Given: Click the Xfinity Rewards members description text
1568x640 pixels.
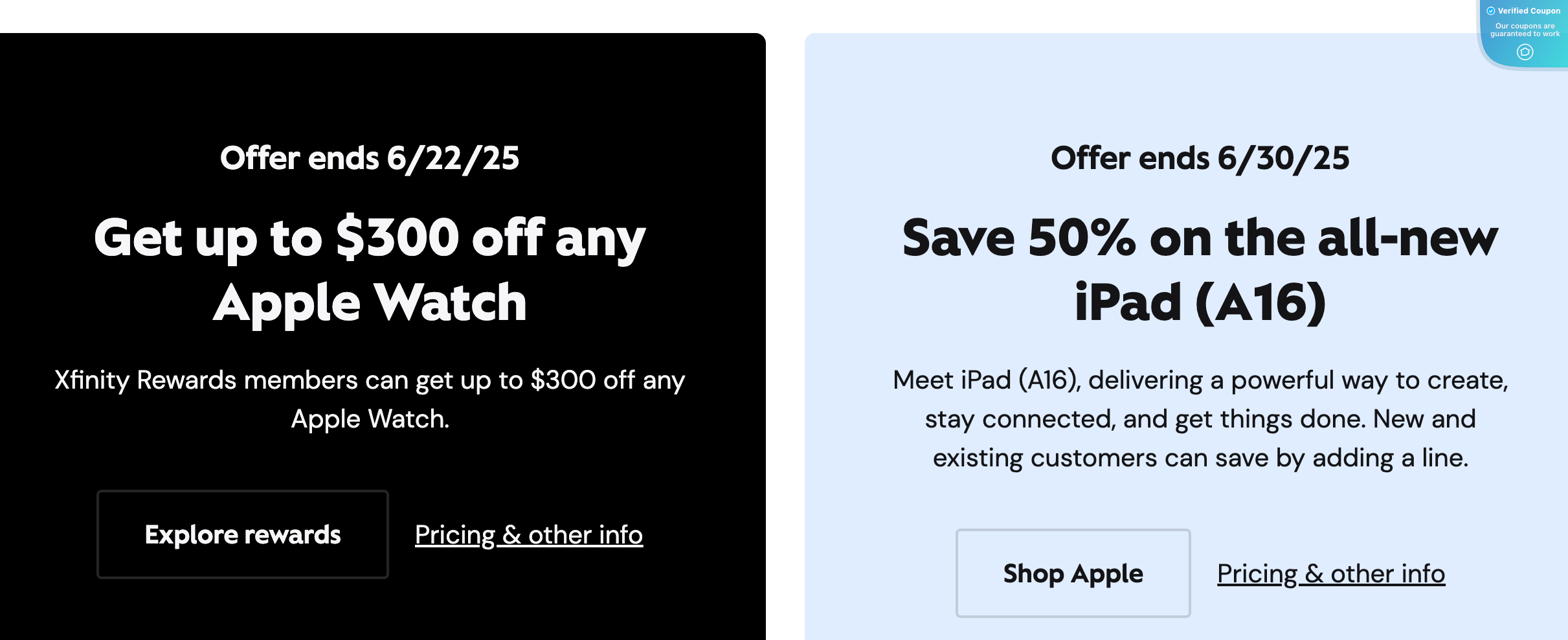Looking at the screenshot, I should coord(370,399).
